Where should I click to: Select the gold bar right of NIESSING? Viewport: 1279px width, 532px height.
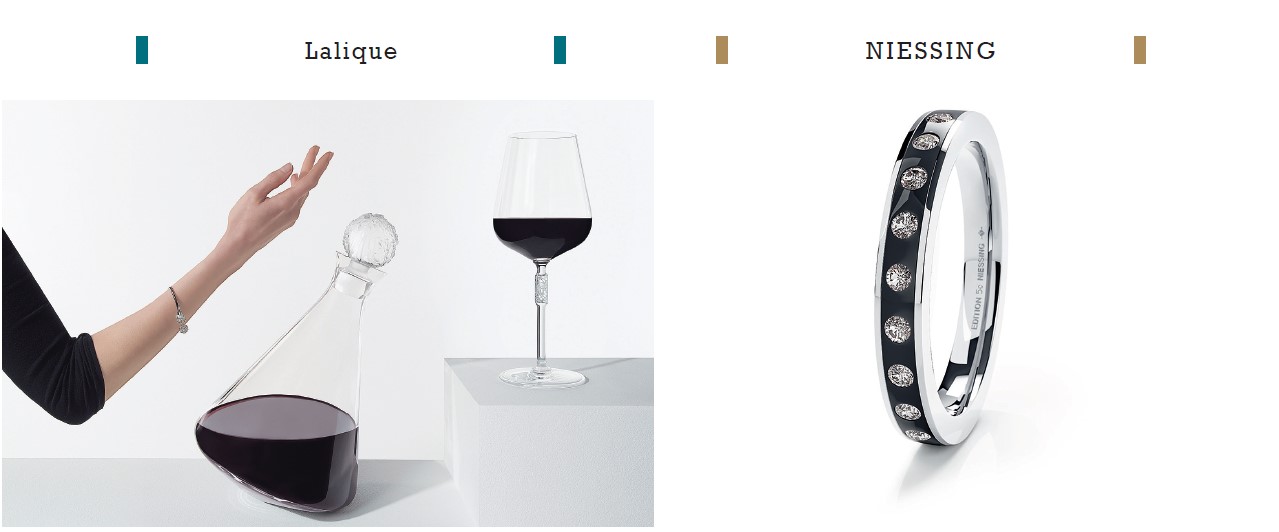1140,50
